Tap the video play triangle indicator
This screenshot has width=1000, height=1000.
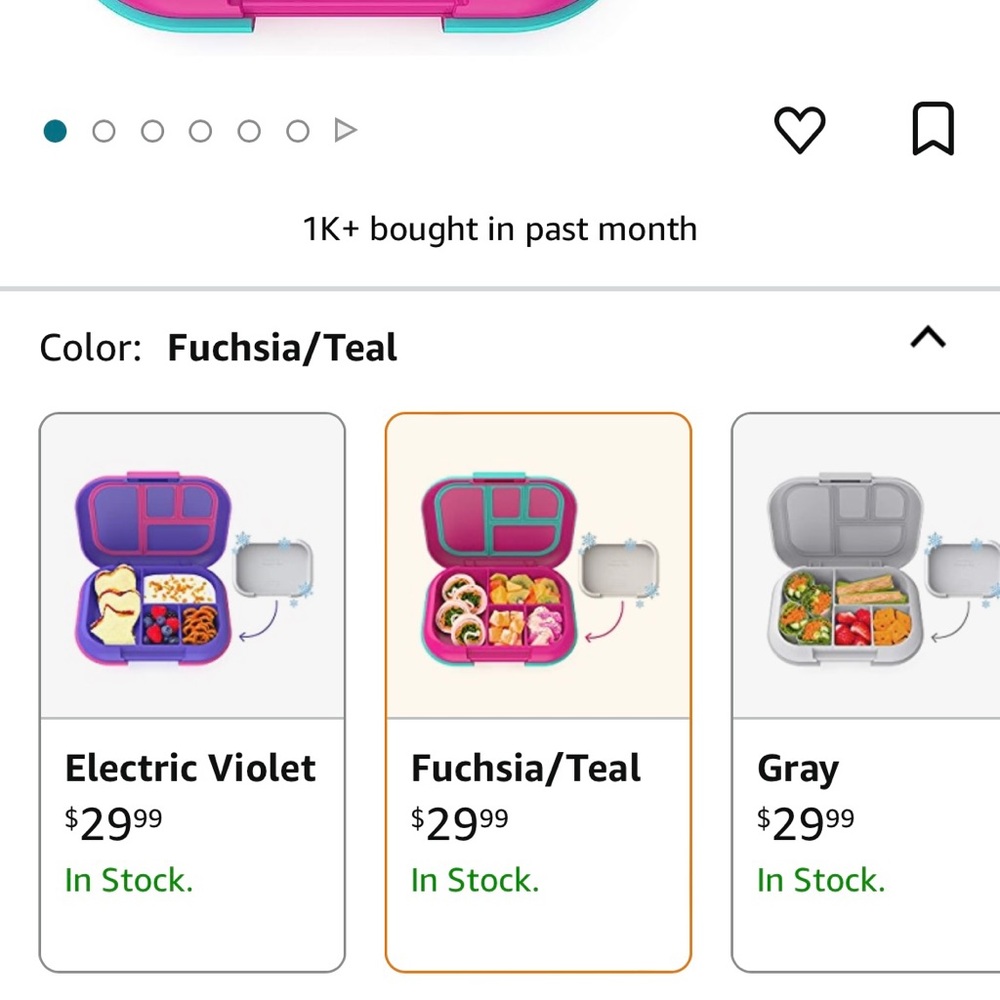point(345,131)
